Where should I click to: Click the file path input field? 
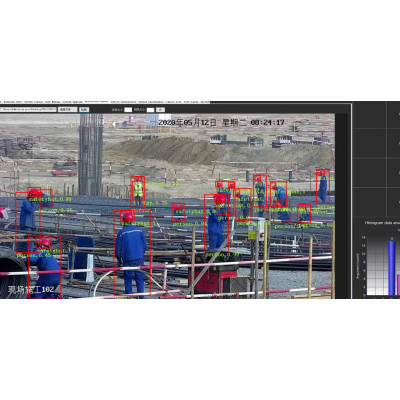point(28,109)
